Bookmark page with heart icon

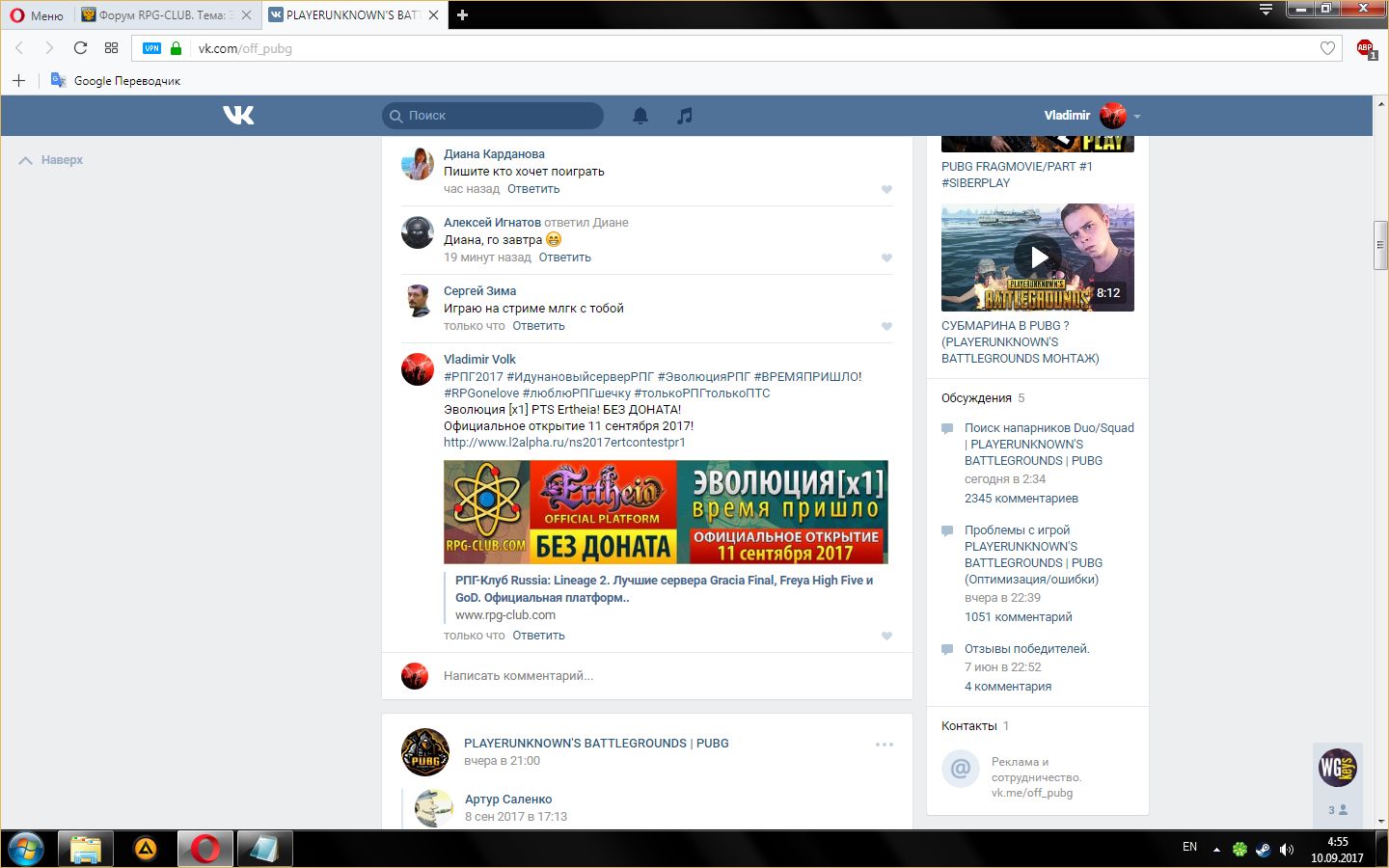point(1327,48)
